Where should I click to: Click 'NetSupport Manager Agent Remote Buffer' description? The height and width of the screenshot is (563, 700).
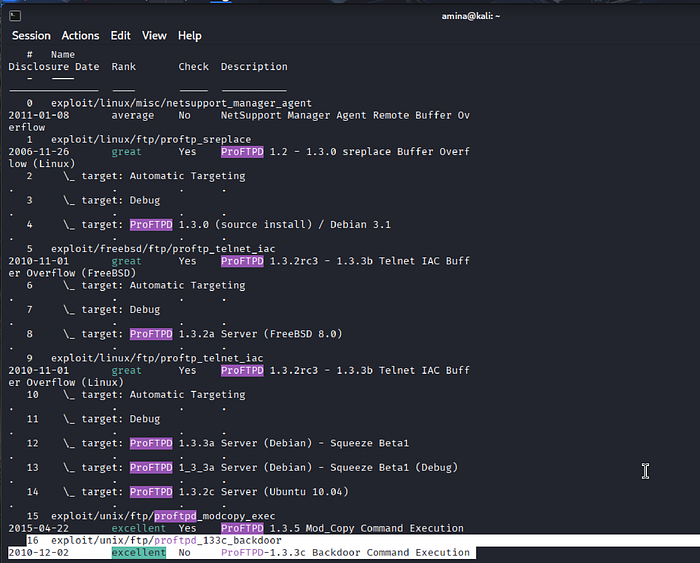(x=336, y=115)
